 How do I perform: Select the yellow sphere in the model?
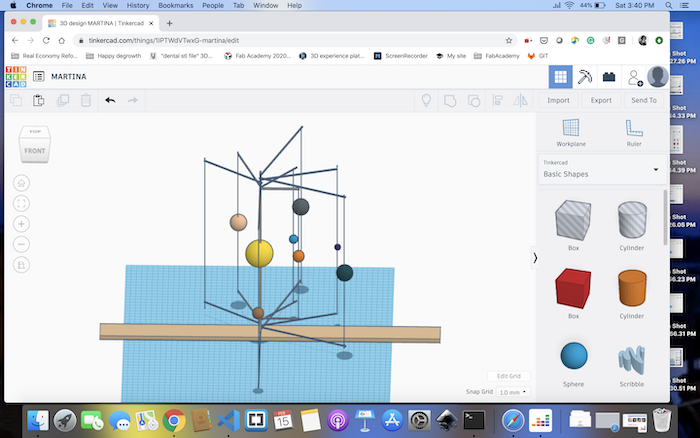click(x=259, y=254)
